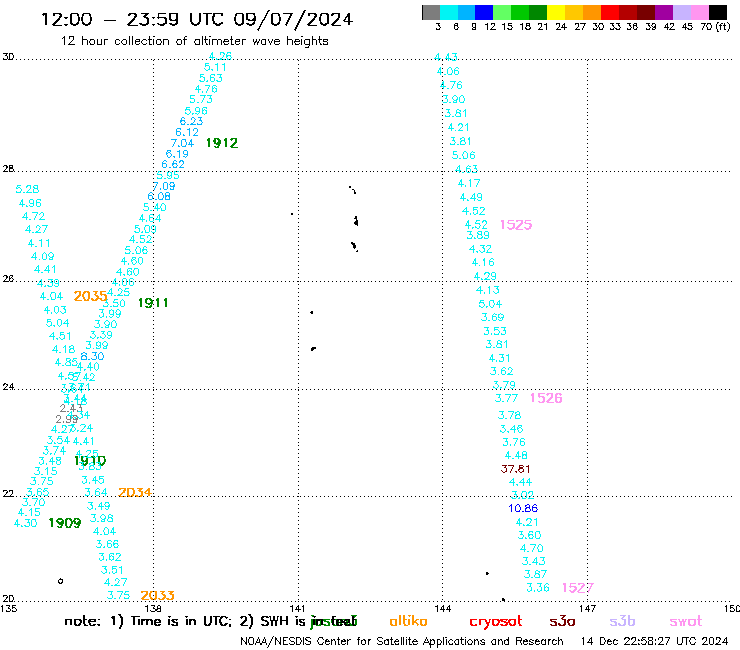
Task: Click the 5.28 wave height value
Action: point(27,189)
